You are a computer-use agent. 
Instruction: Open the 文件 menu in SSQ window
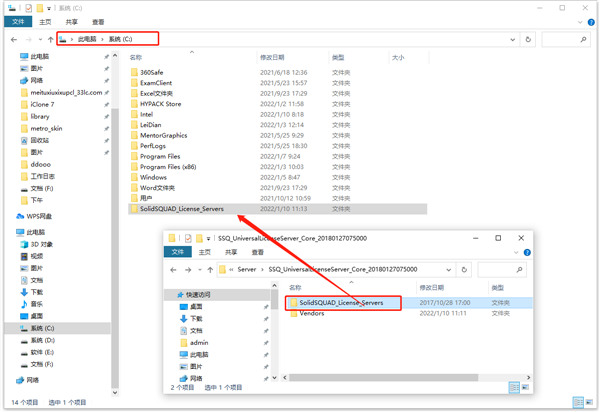tap(178, 252)
